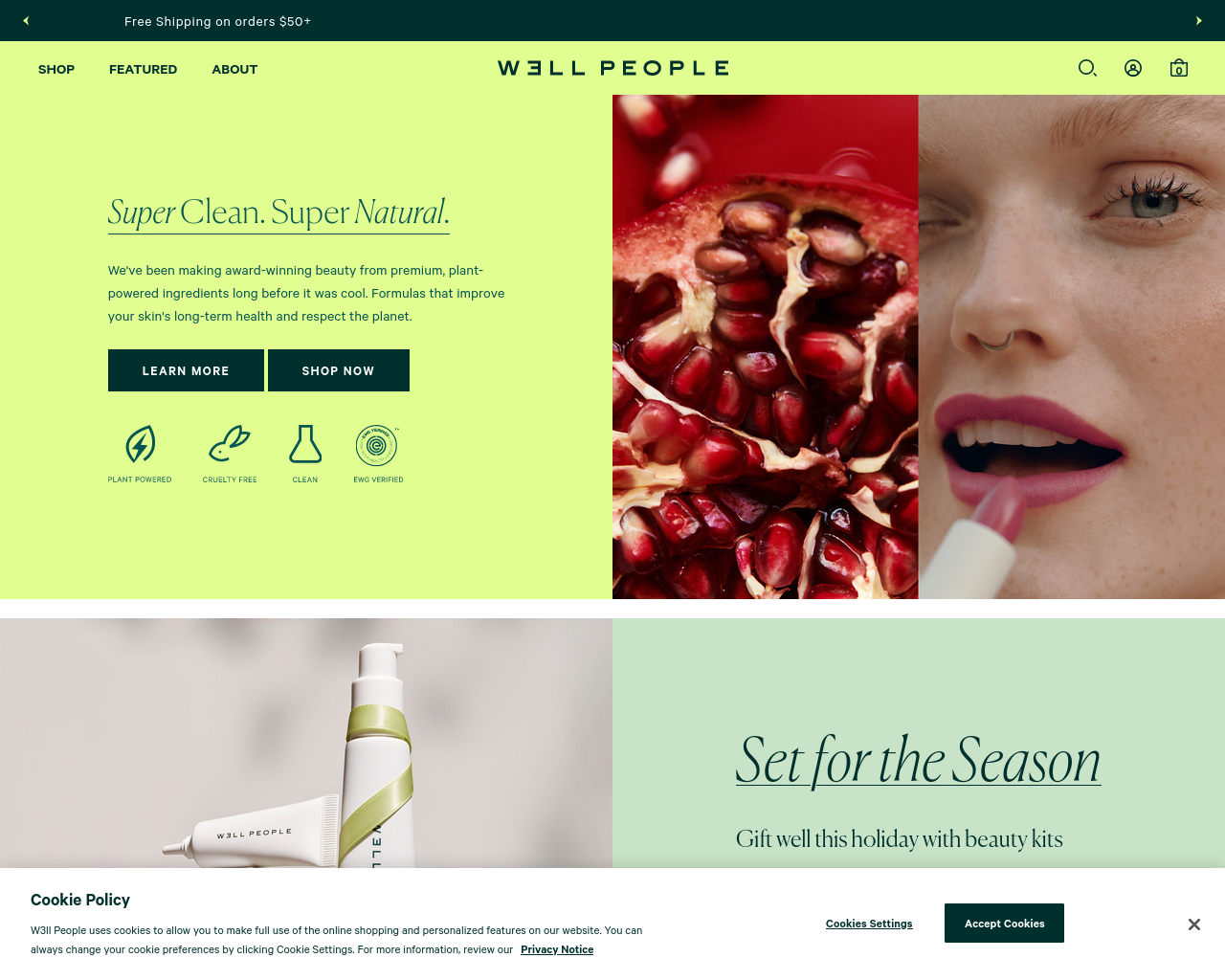This screenshot has height=980, width=1225.
Task: Show next announcement with right arrow
Action: pyautogui.click(x=1199, y=20)
